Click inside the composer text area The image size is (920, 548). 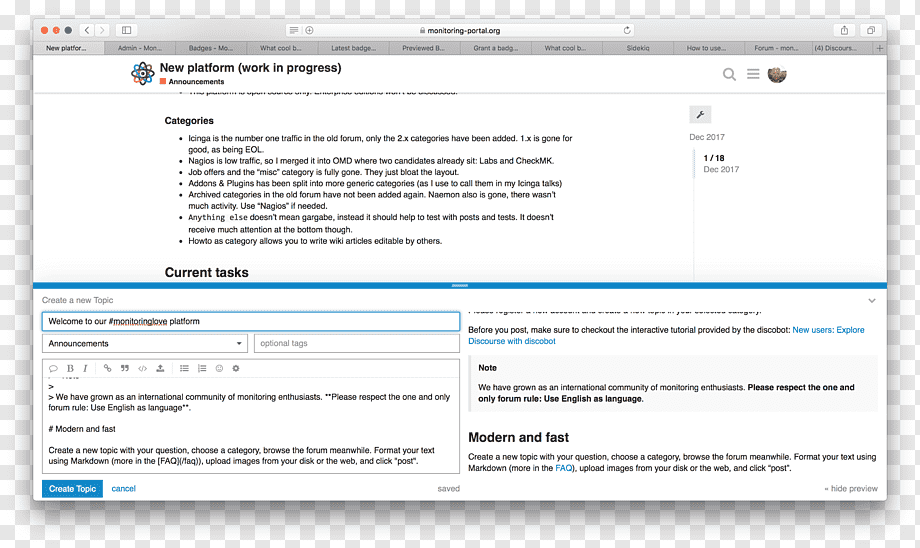click(x=251, y=425)
